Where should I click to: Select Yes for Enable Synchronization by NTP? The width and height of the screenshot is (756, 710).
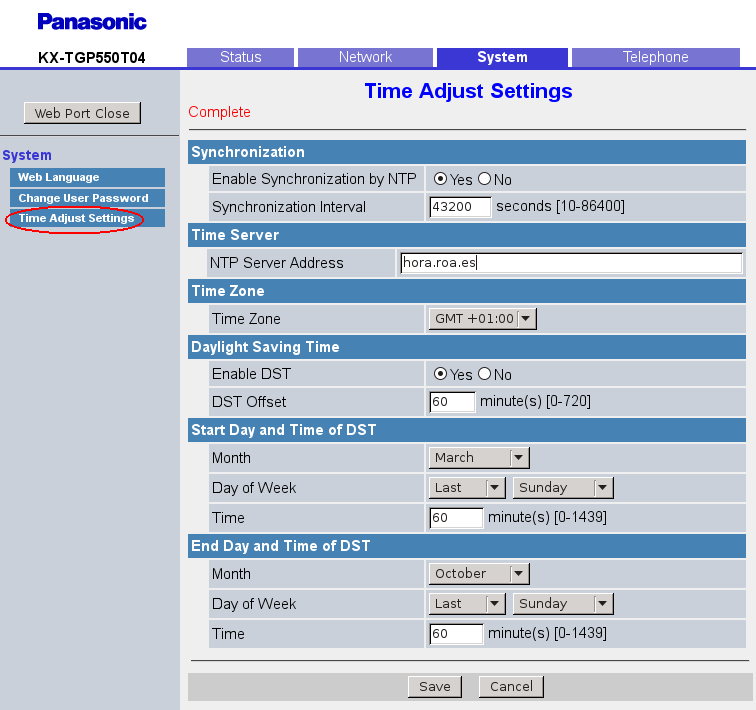coord(440,179)
